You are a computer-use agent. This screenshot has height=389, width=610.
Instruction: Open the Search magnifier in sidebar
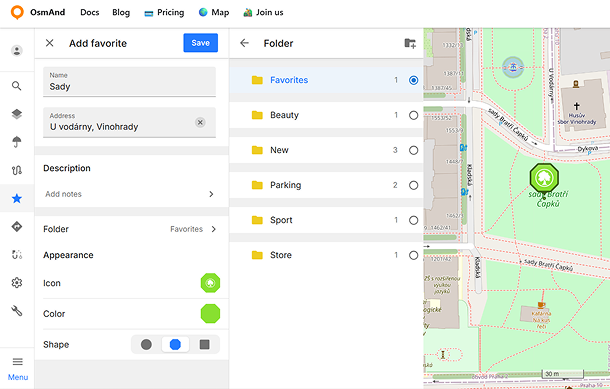16,86
